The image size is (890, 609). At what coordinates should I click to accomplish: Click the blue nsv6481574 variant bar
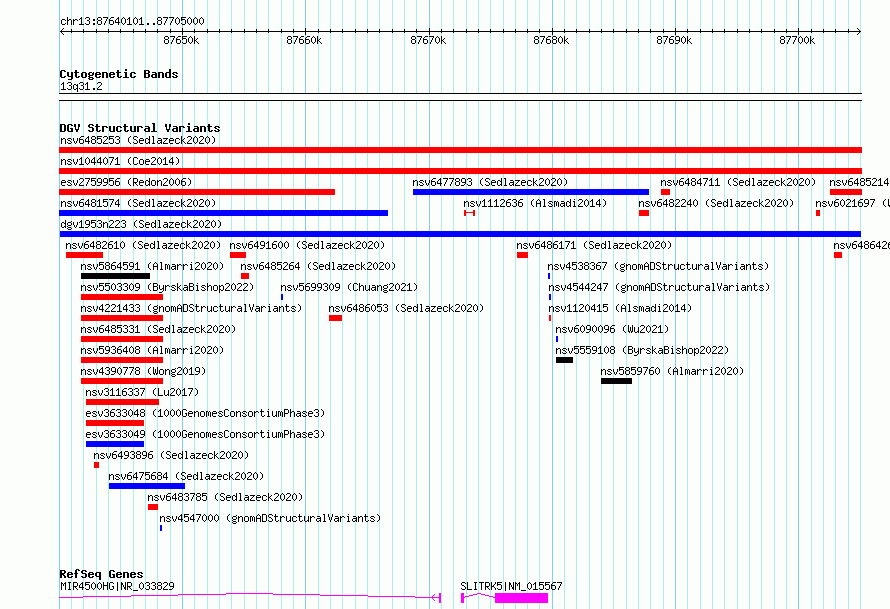tap(224, 213)
